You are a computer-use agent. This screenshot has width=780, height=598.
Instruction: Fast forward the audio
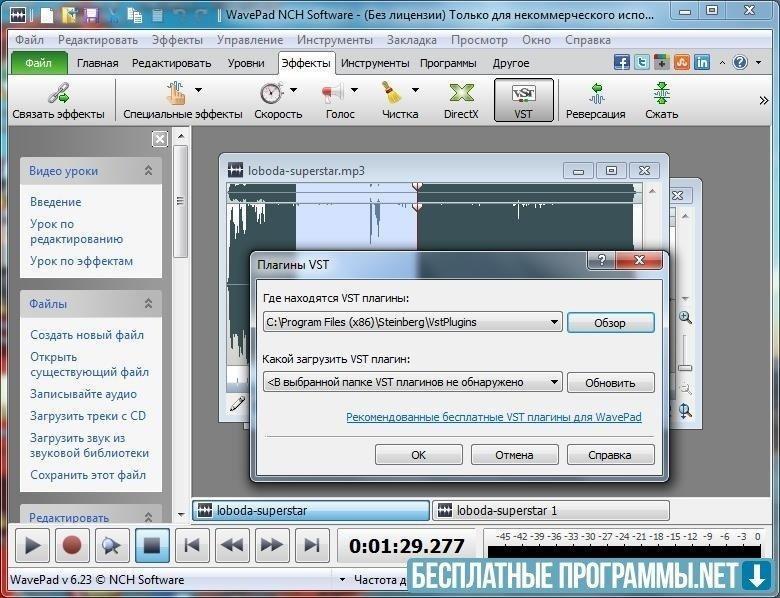pos(272,546)
